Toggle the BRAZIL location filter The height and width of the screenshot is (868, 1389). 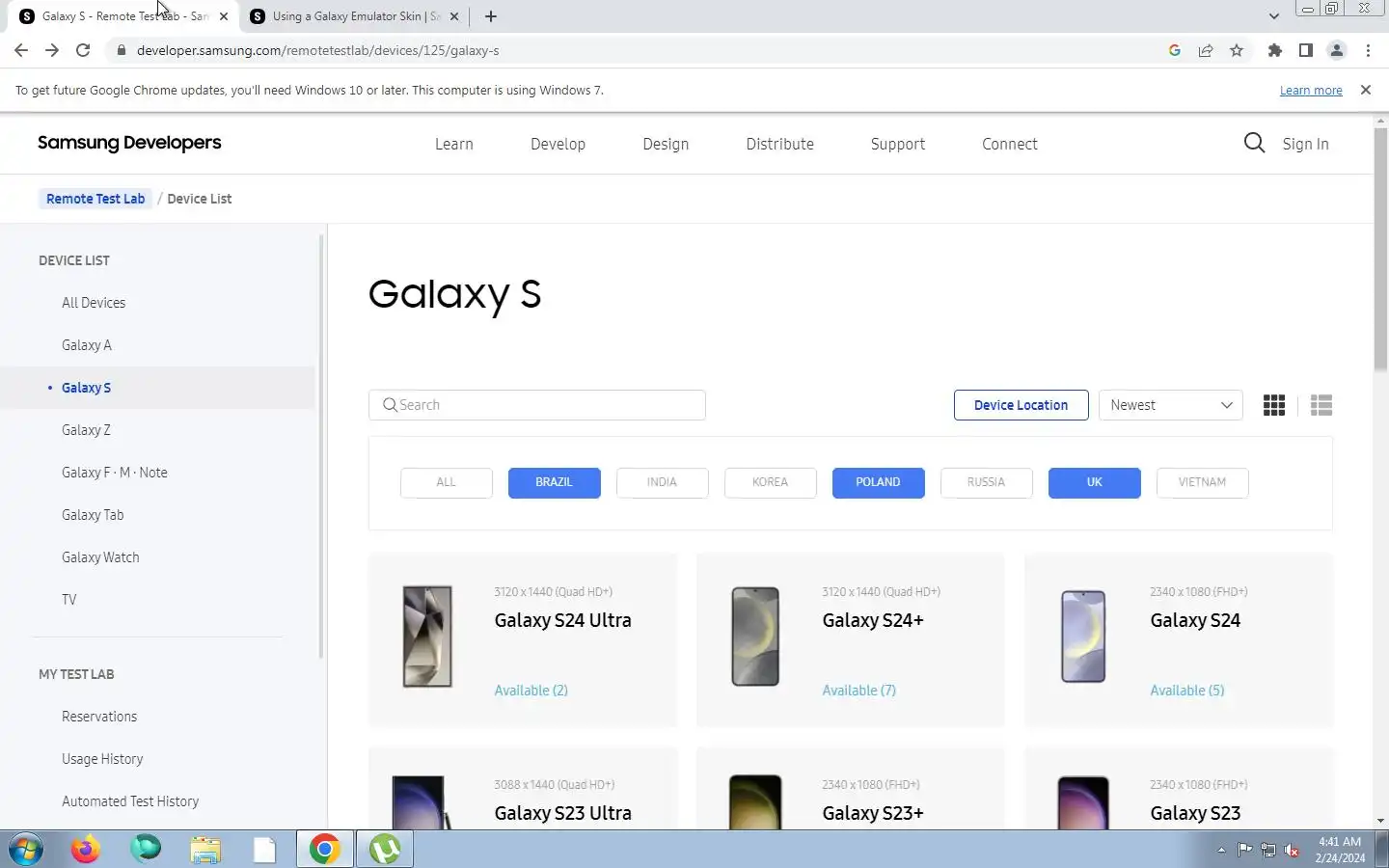point(555,482)
